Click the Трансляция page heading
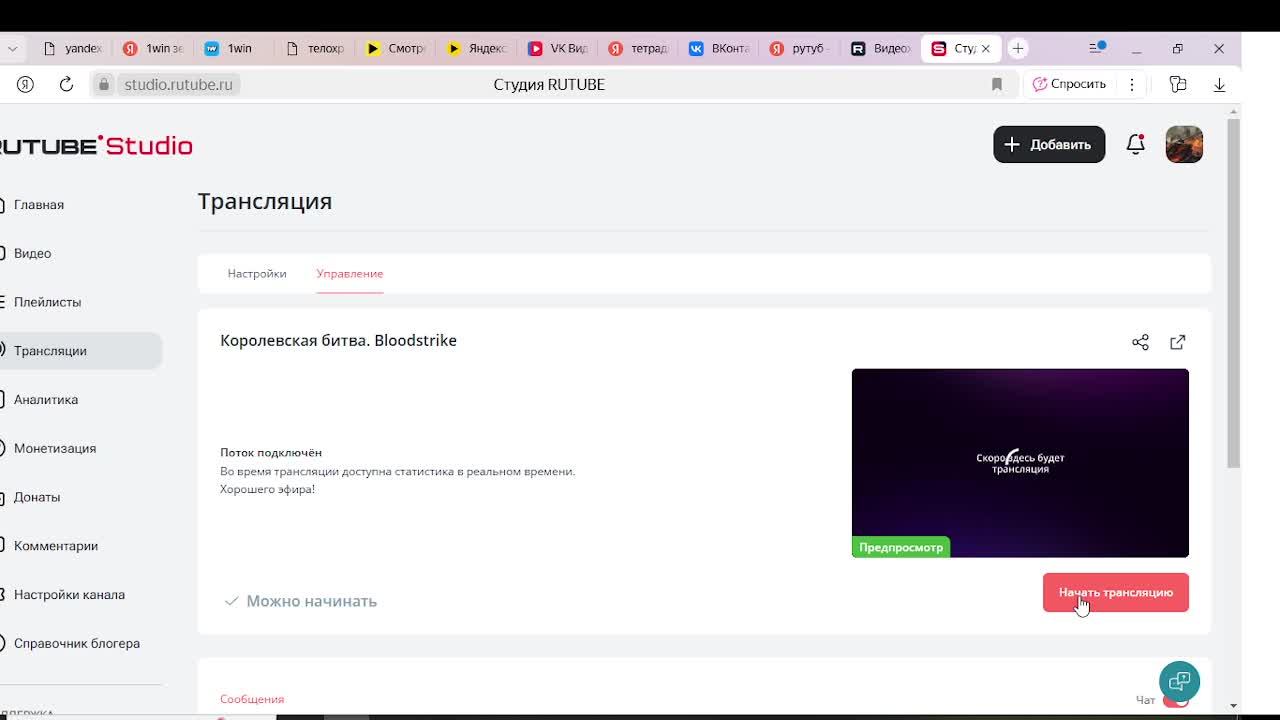Screen dimensions: 1280x720 [265, 201]
